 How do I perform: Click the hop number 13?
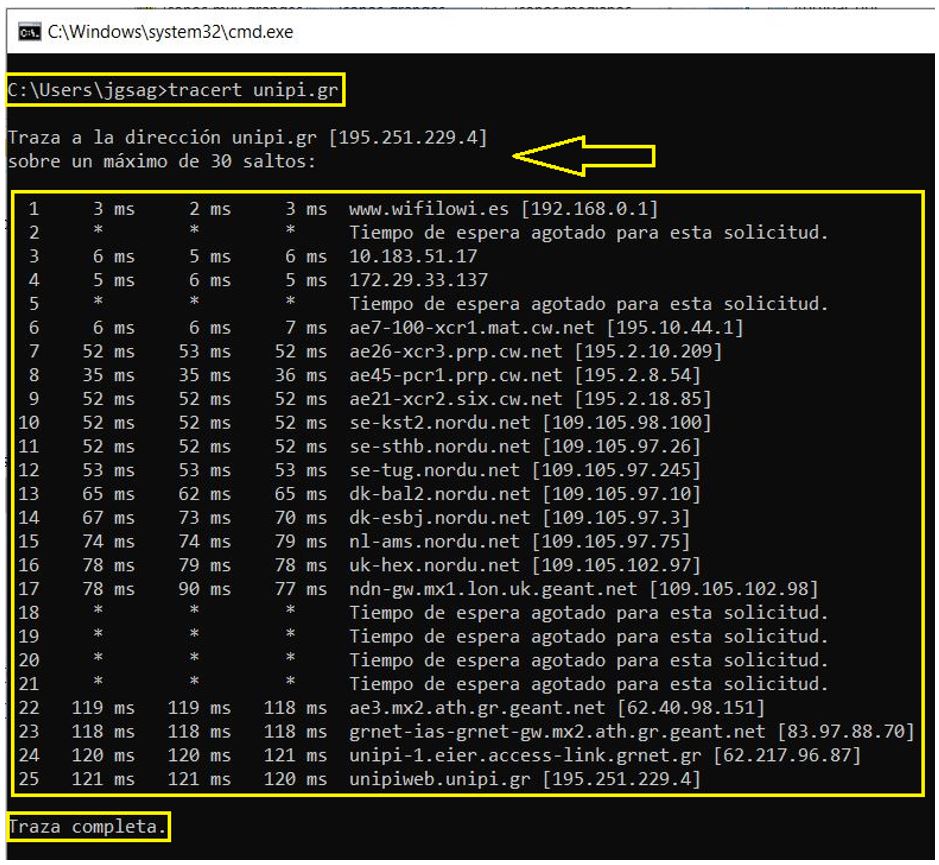[x=29, y=494]
